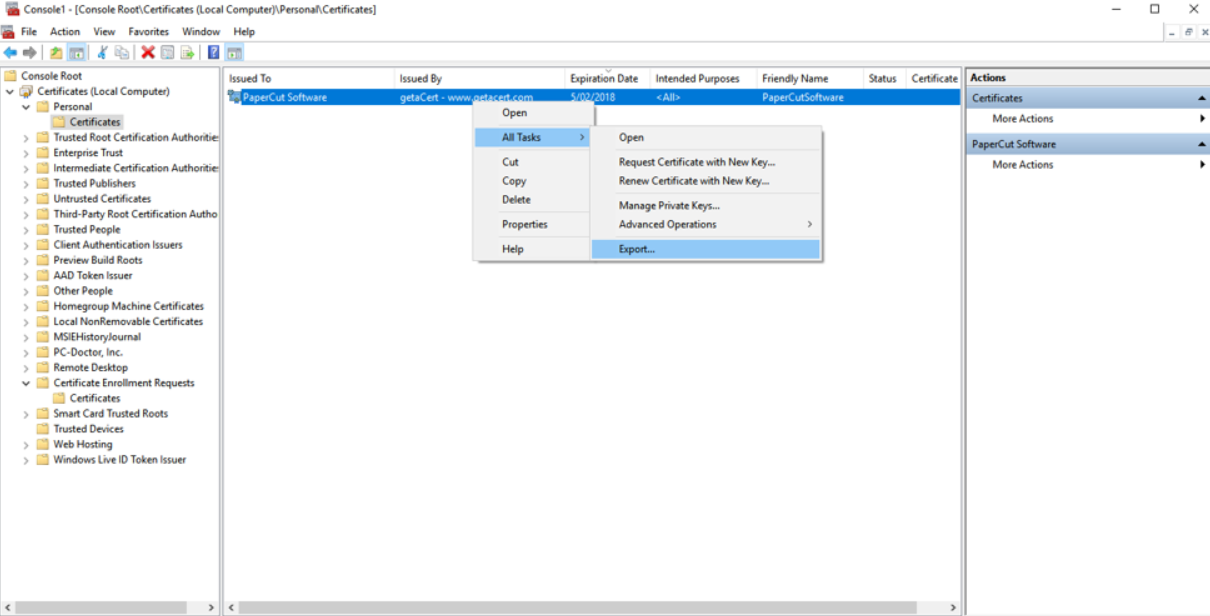The height and width of the screenshot is (616, 1210).
Task: Click the Other People folder icon
Action: point(43,291)
